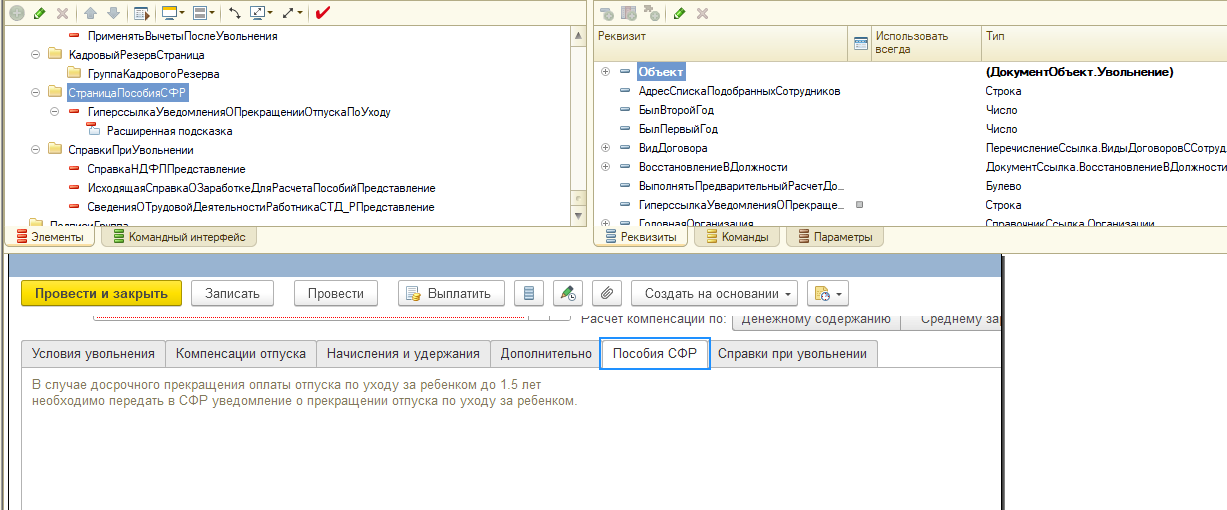Select Расширенная подсказка tree item
The height and width of the screenshot is (510, 1227).
click(169, 130)
